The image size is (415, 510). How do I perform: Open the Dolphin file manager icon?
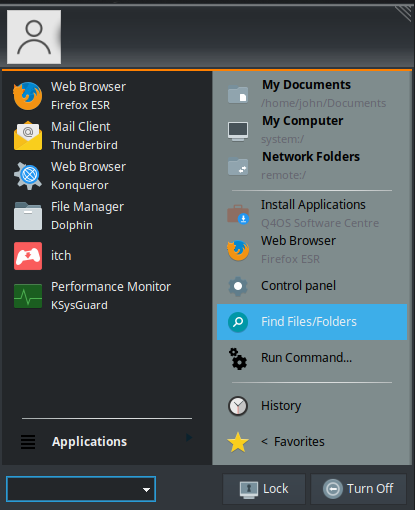coord(28,216)
